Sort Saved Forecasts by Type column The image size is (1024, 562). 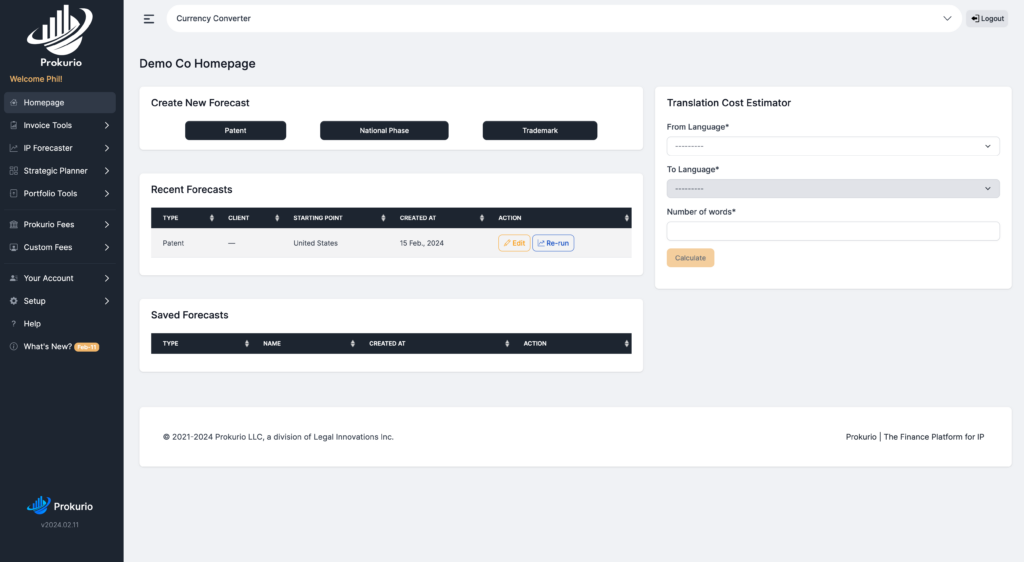[247, 343]
